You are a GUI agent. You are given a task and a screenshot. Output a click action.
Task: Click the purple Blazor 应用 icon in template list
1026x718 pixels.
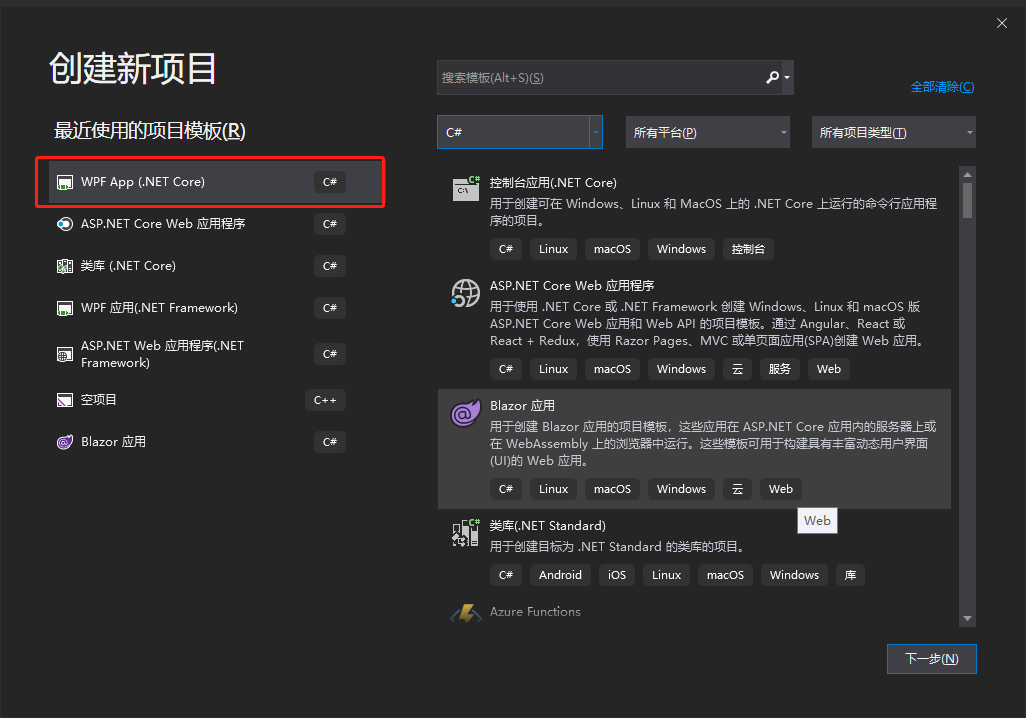click(x=466, y=413)
